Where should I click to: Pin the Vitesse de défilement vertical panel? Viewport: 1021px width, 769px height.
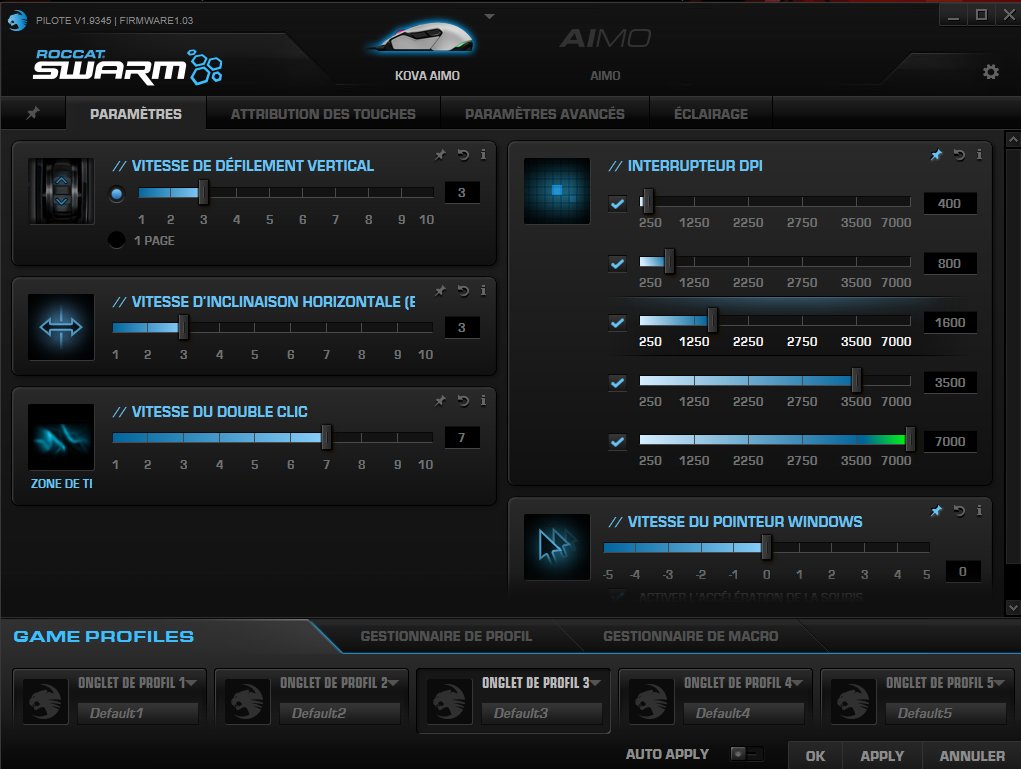pyautogui.click(x=440, y=154)
